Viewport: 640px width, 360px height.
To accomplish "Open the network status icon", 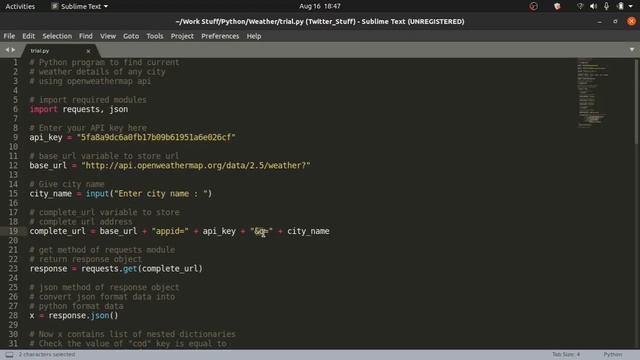I will pyautogui.click(x=580, y=6).
